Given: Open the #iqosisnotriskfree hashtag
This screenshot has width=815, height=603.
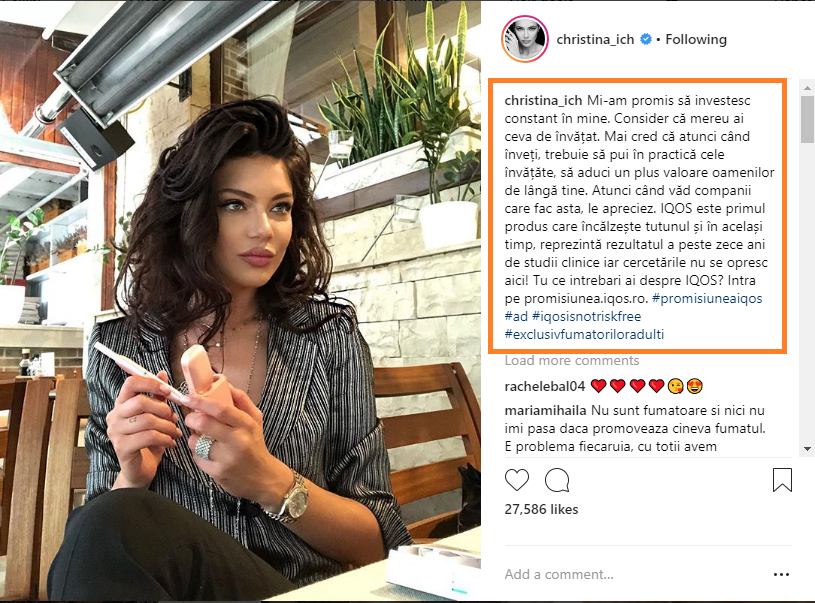Looking at the screenshot, I should click(x=586, y=317).
